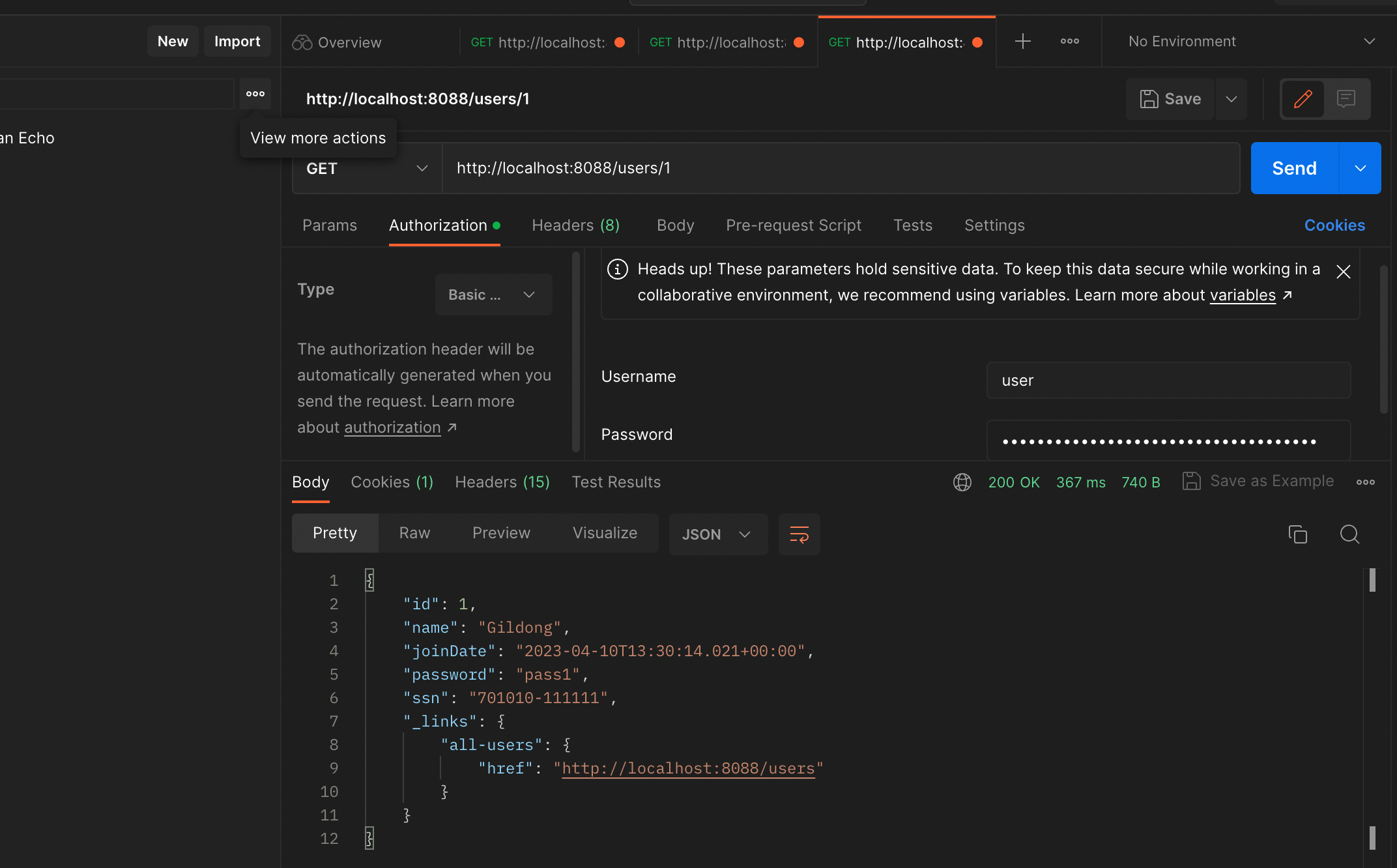Open the Pre-request Script tab
Viewport: 1397px width, 868px height.
(794, 225)
